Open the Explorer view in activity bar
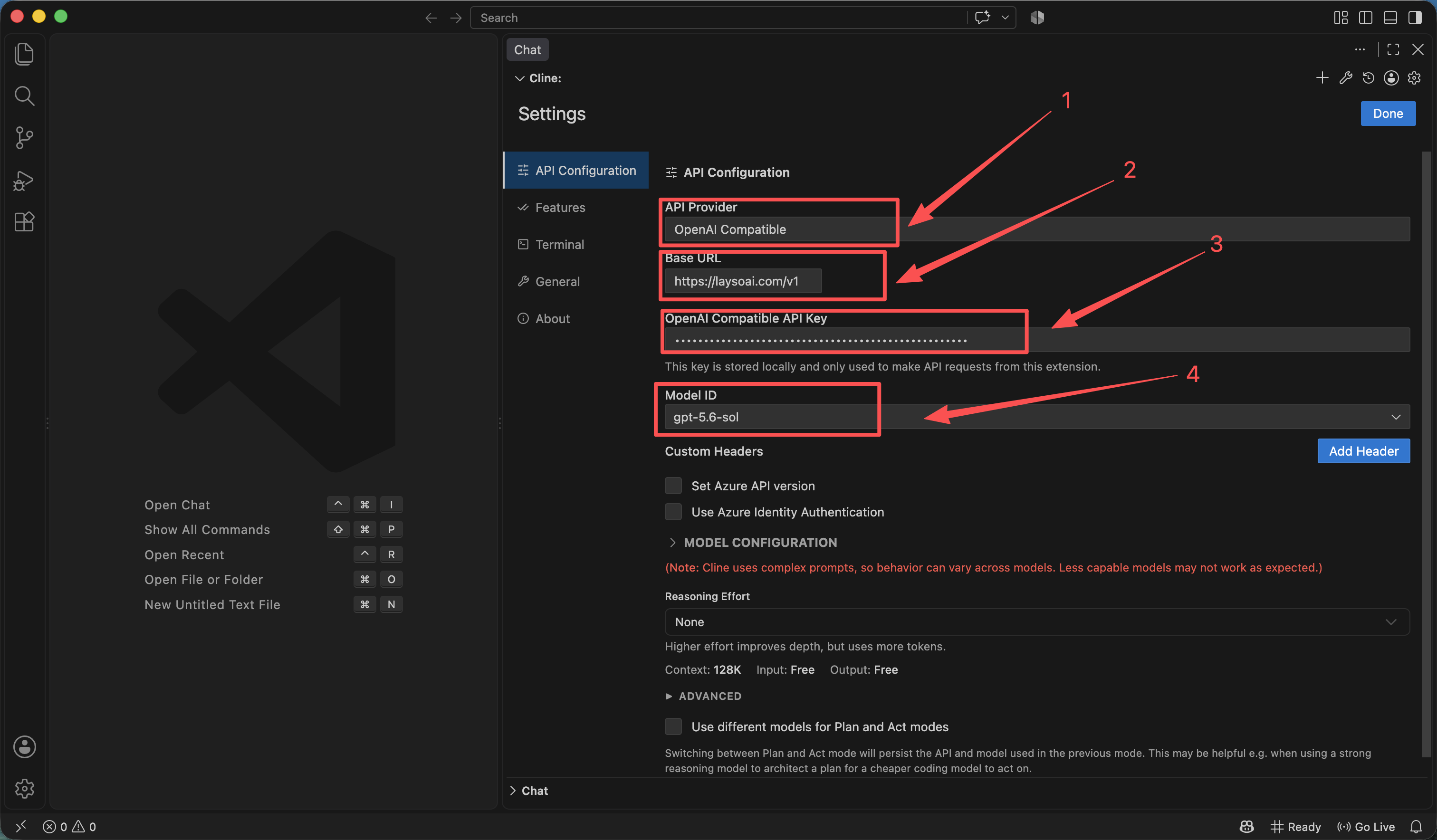This screenshot has width=1437, height=840. point(24,54)
